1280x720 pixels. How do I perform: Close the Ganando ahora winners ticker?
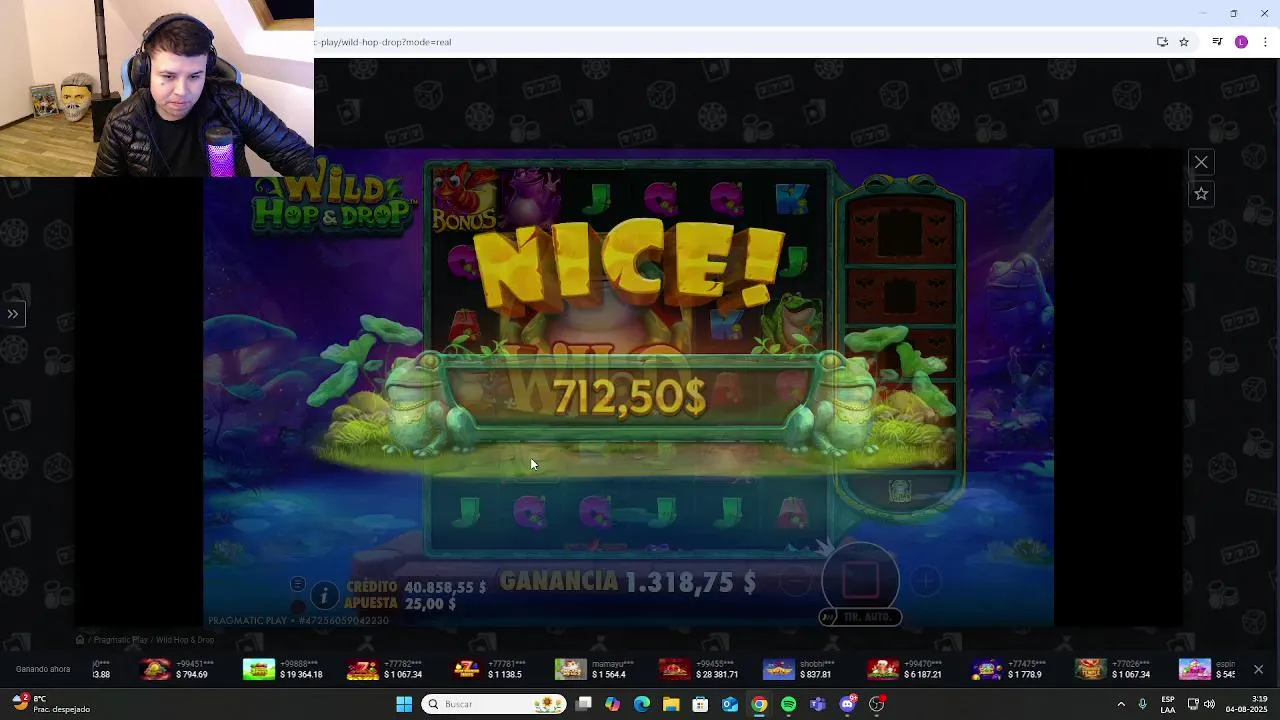click(x=1258, y=670)
